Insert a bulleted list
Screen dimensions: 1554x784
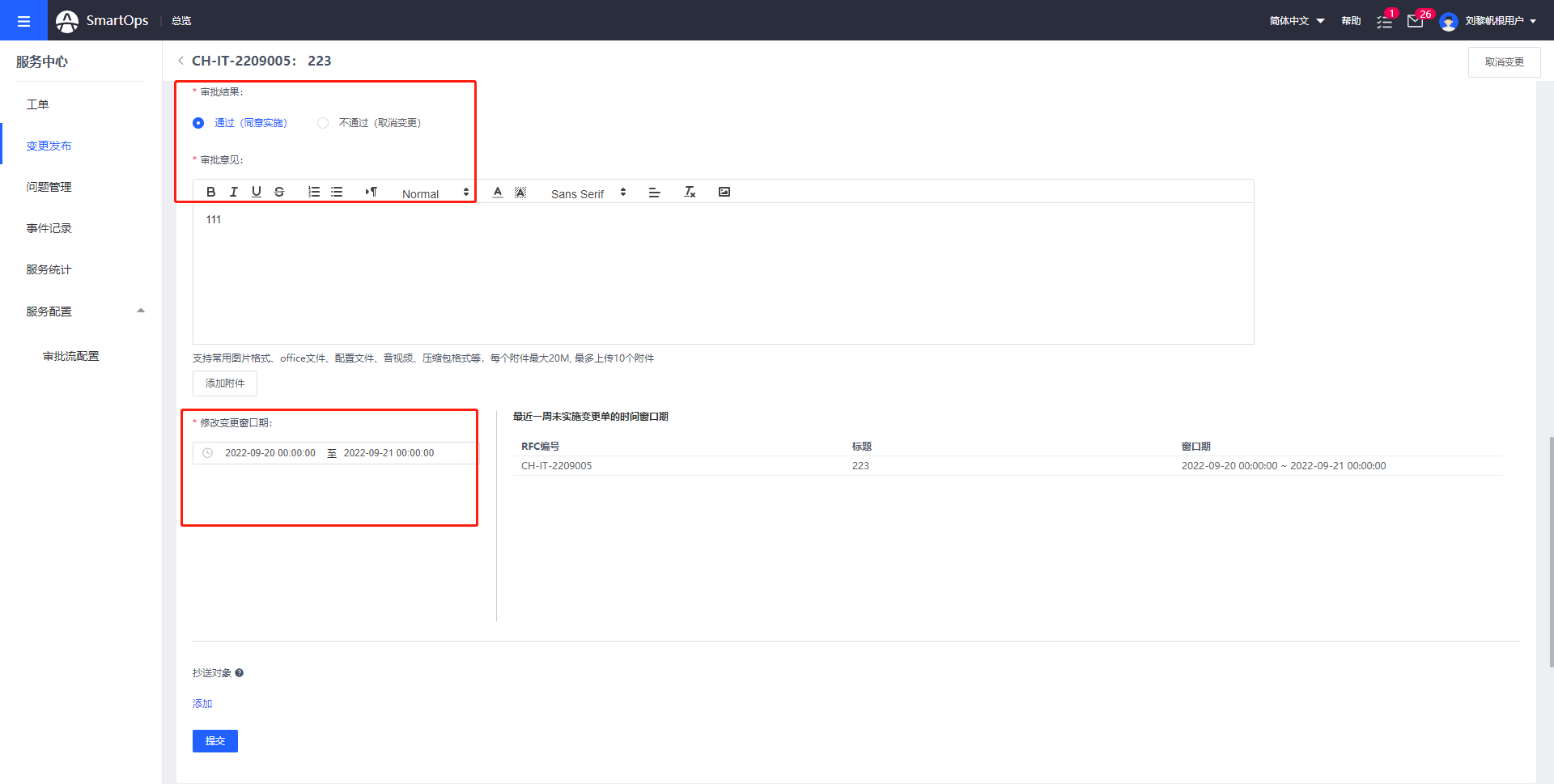coord(337,192)
